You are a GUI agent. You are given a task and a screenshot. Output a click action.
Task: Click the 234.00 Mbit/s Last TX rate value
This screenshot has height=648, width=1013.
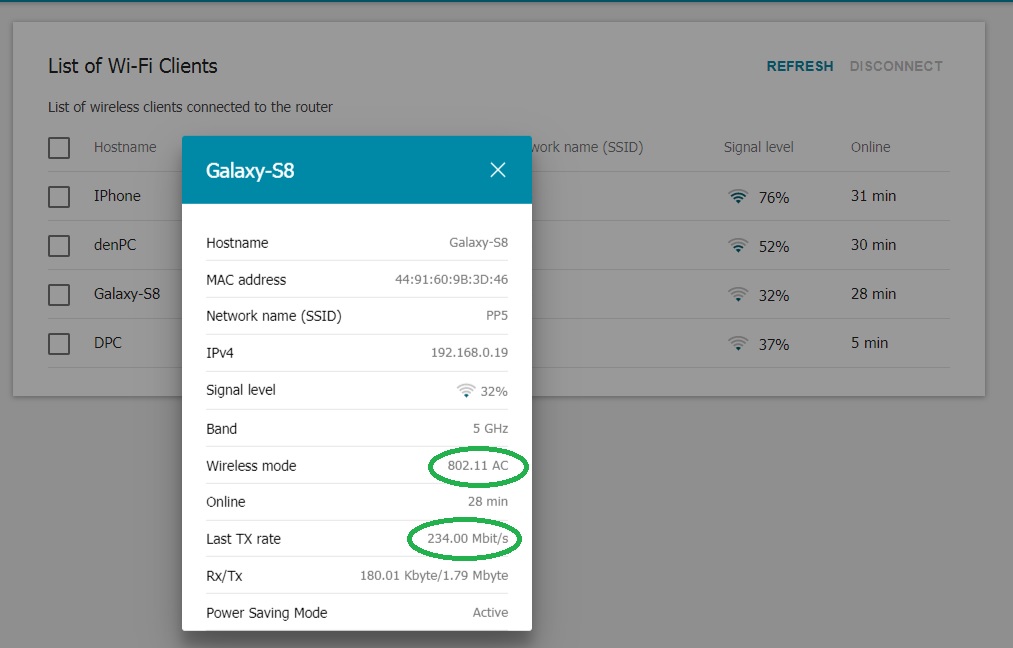tap(467, 539)
